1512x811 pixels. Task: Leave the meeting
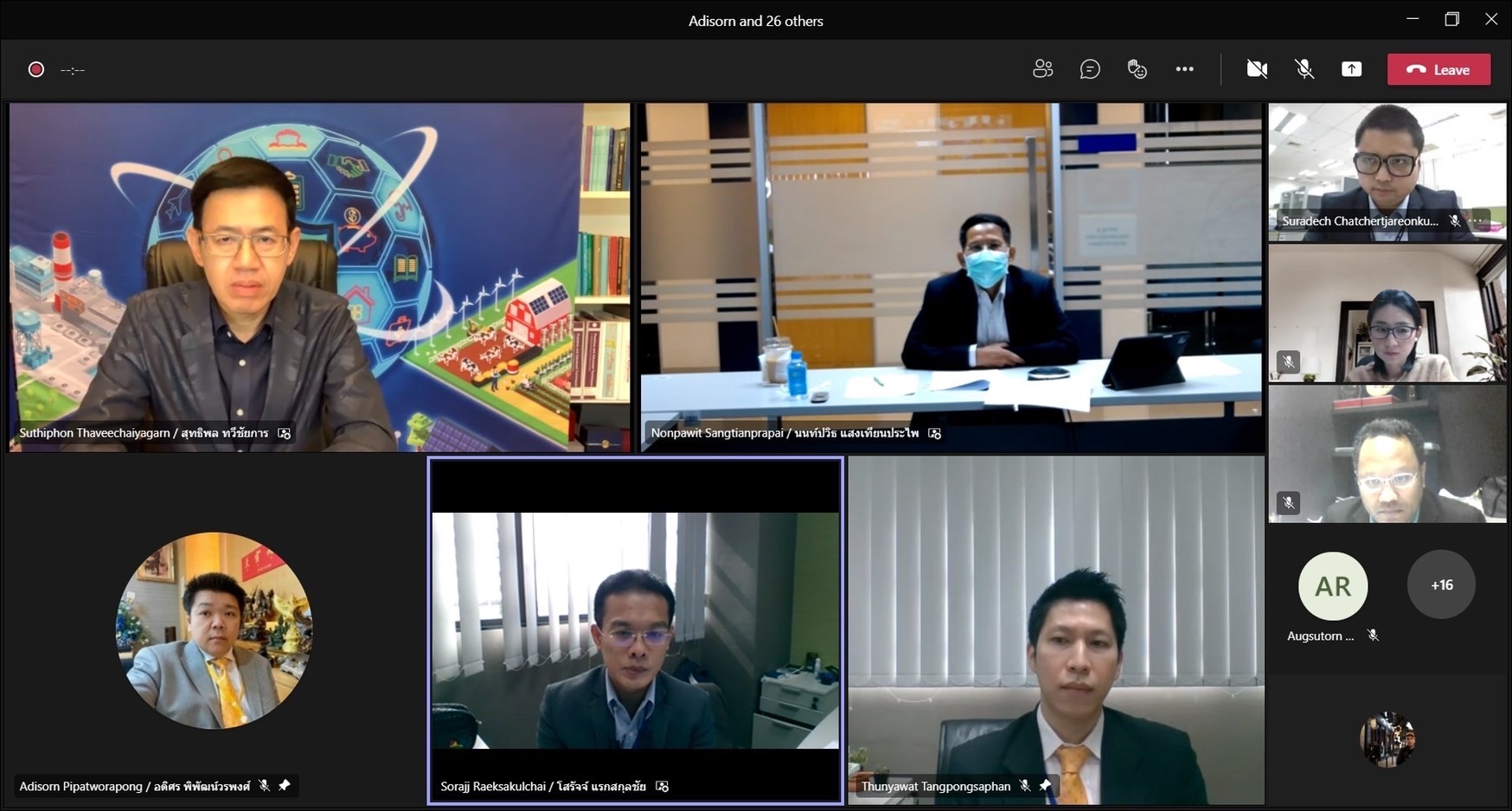click(1438, 69)
